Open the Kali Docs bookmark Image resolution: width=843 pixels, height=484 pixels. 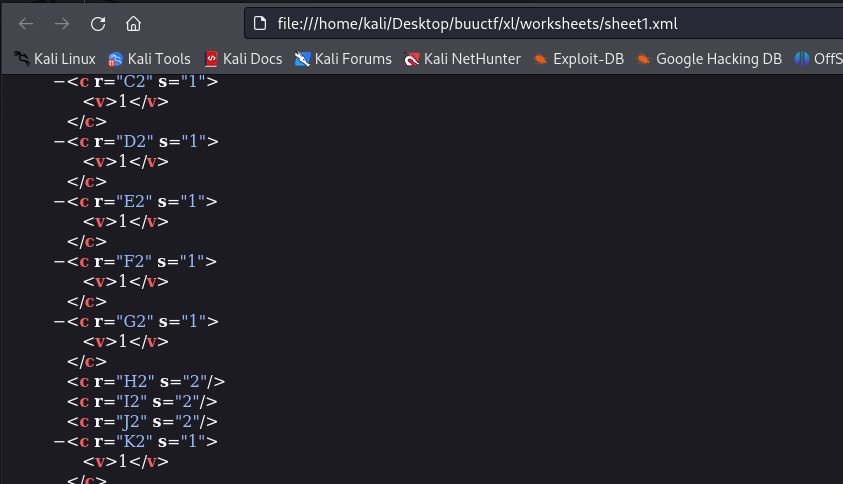pyautogui.click(x=243, y=59)
